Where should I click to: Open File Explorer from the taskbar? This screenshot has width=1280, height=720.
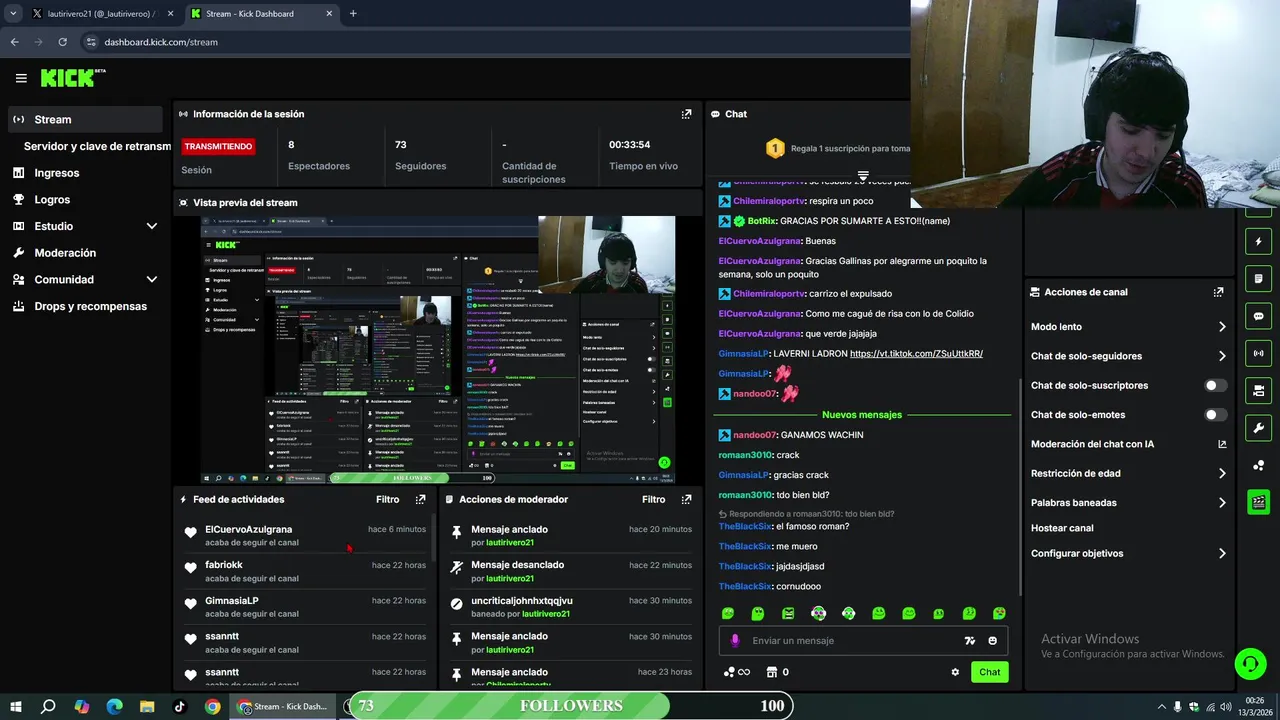pyautogui.click(x=147, y=706)
